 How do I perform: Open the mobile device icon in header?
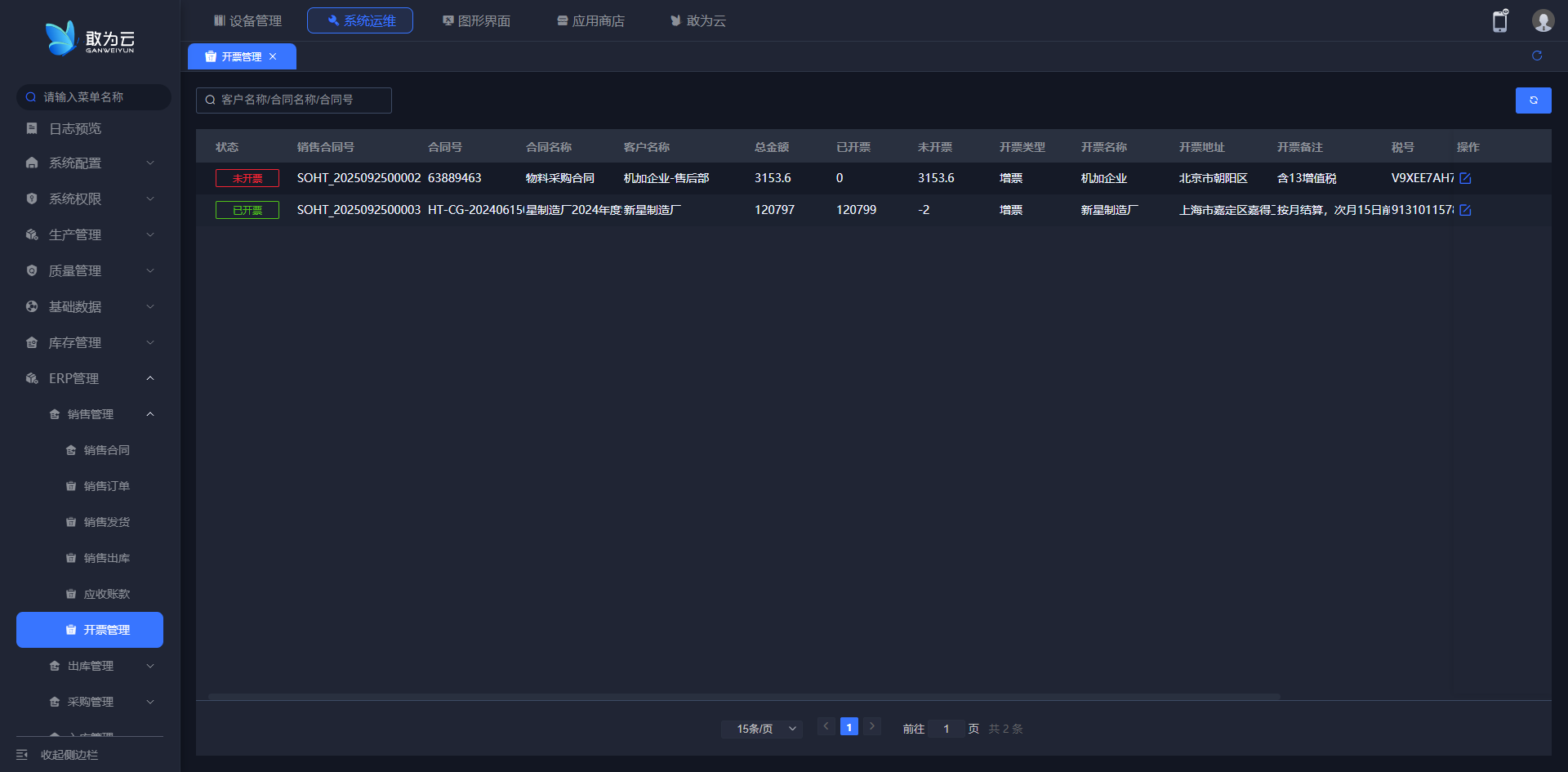(x=1500, y=20)
